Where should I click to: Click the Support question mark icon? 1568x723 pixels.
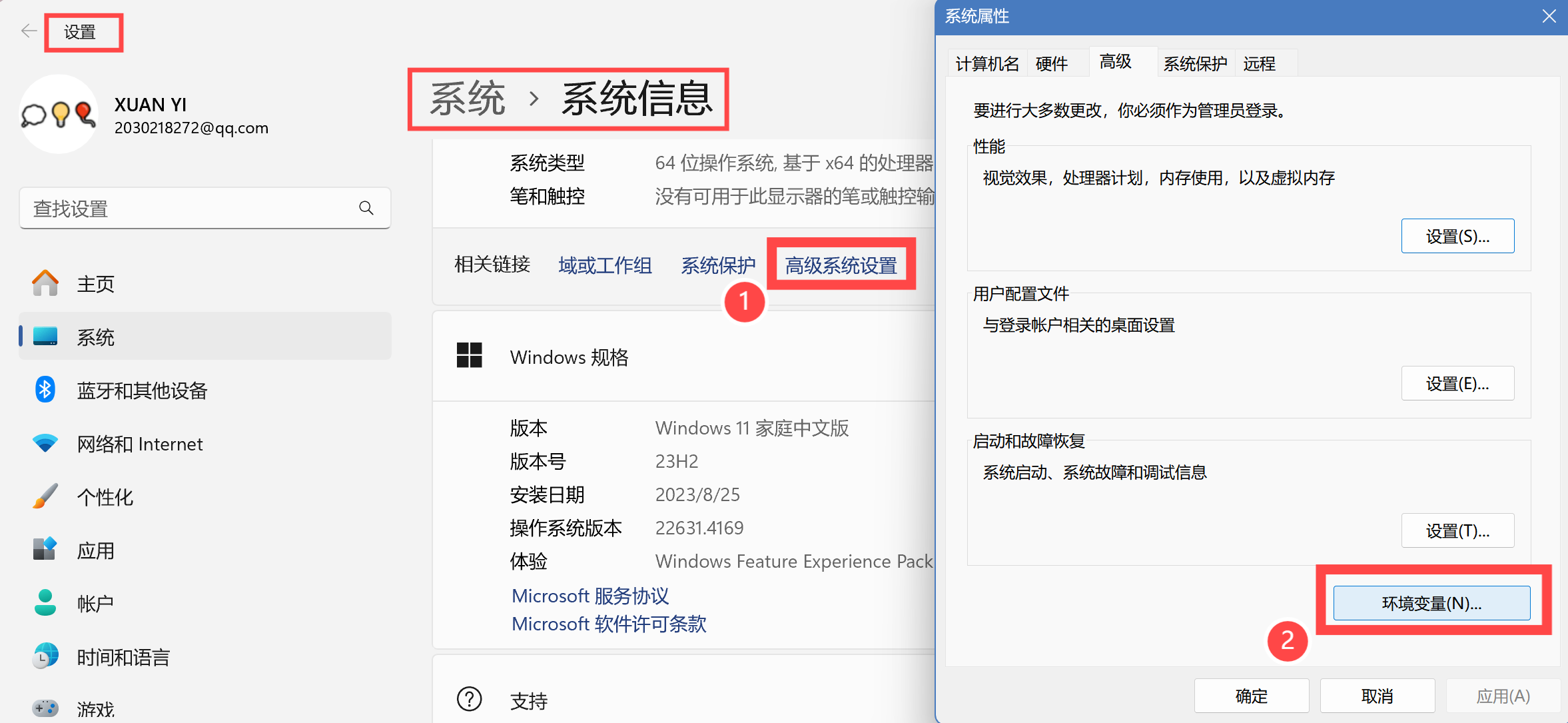click(x=469, y=699)
